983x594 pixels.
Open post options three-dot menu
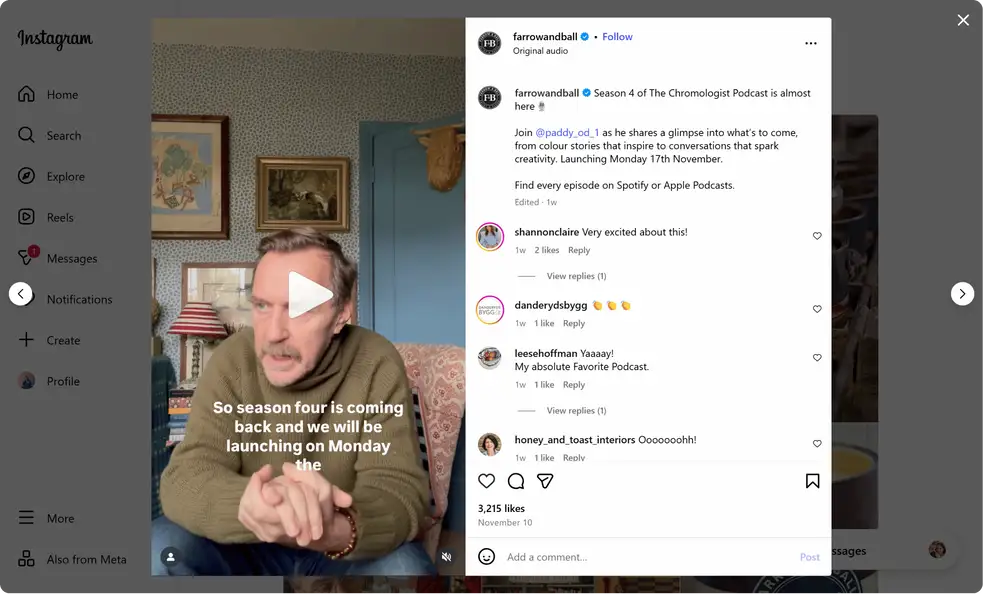tap(811, 43)
